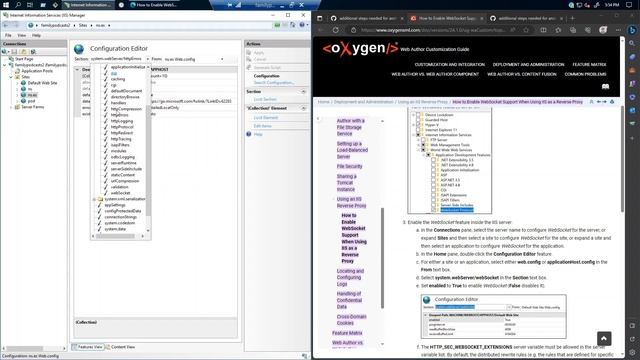The image size is (640, 360).
Task: Select Server Farms in the Connections tree
Action: click(33, 107)
